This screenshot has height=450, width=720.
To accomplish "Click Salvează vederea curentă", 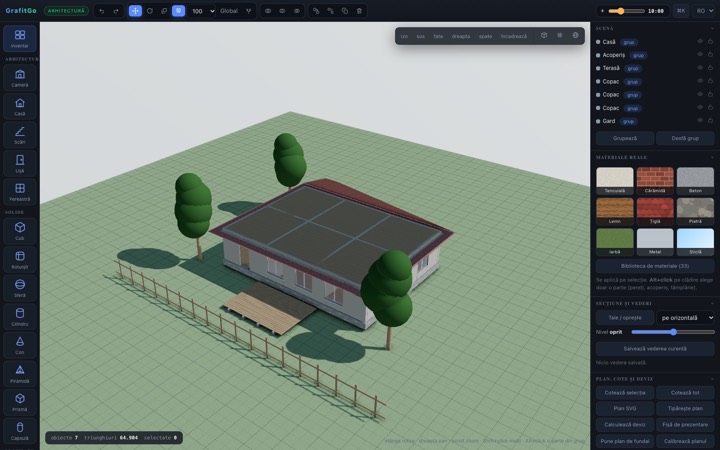I will coord(655,349).
